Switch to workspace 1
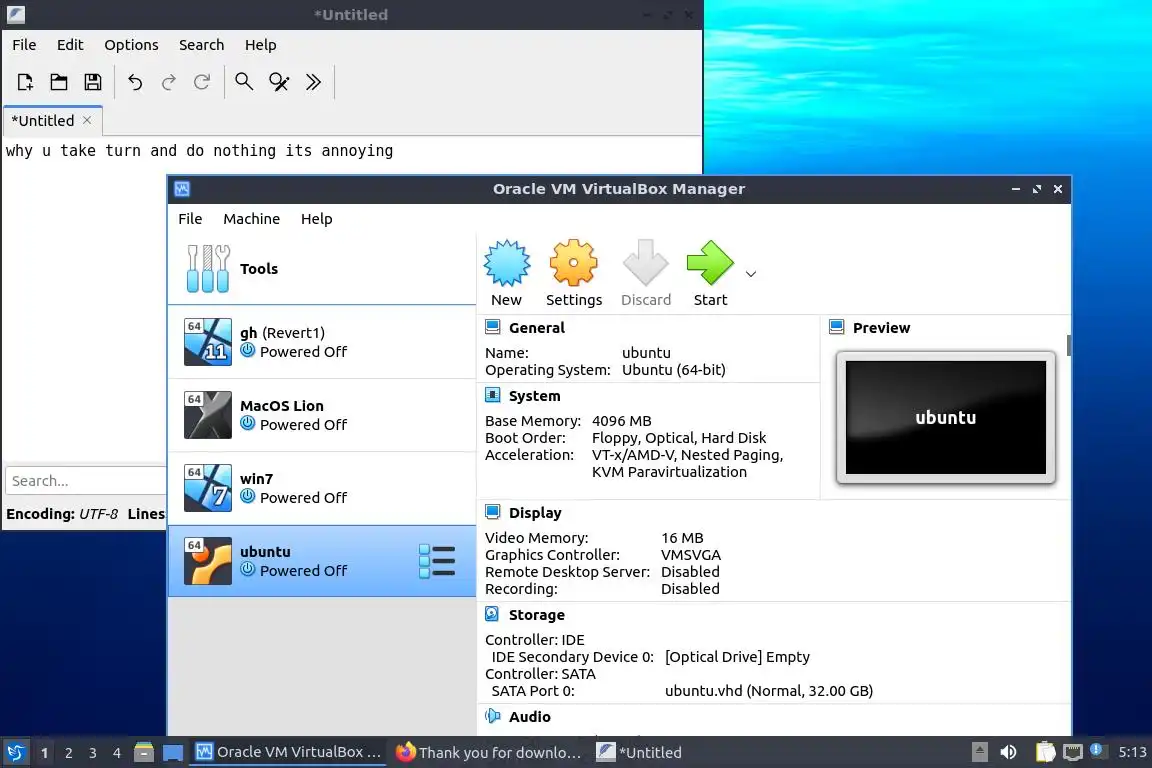Viewport: 1152px width, 768px height. [45, 753]
